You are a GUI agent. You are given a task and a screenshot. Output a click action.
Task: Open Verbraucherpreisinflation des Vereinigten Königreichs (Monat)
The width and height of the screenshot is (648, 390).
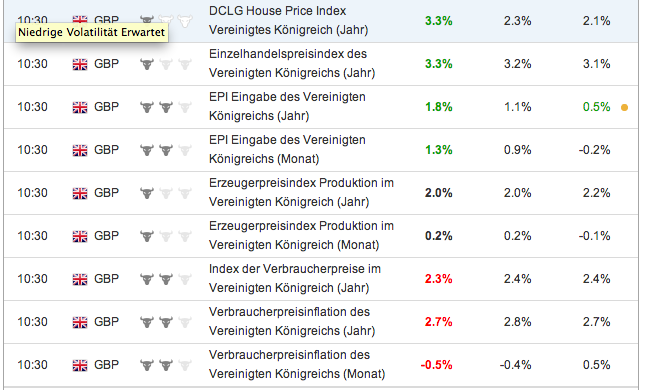297,364
